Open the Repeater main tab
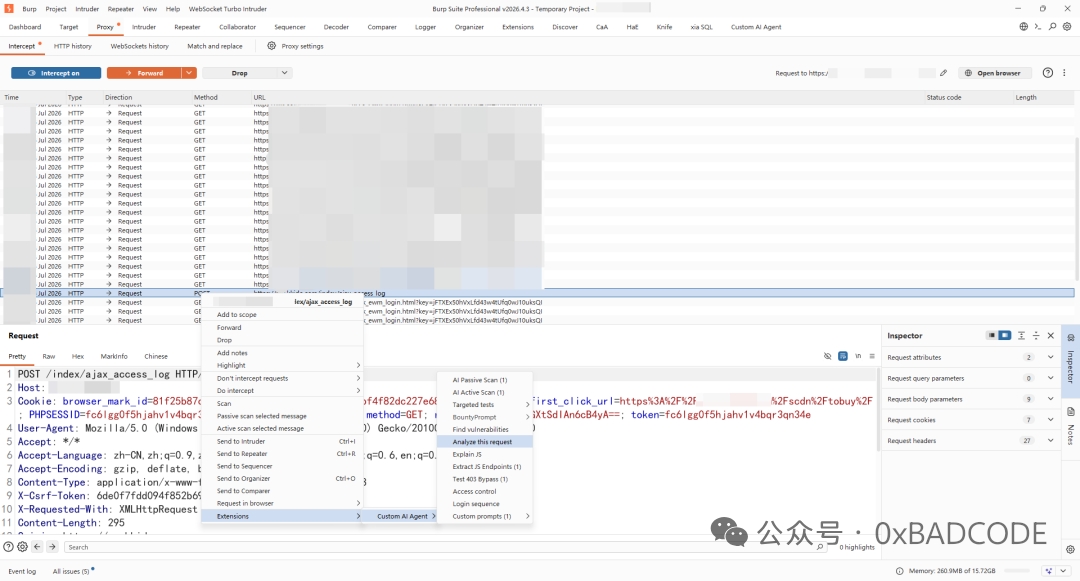This screenshot has width=1080, height=581. pyautogui.click(x=187, y=27)
